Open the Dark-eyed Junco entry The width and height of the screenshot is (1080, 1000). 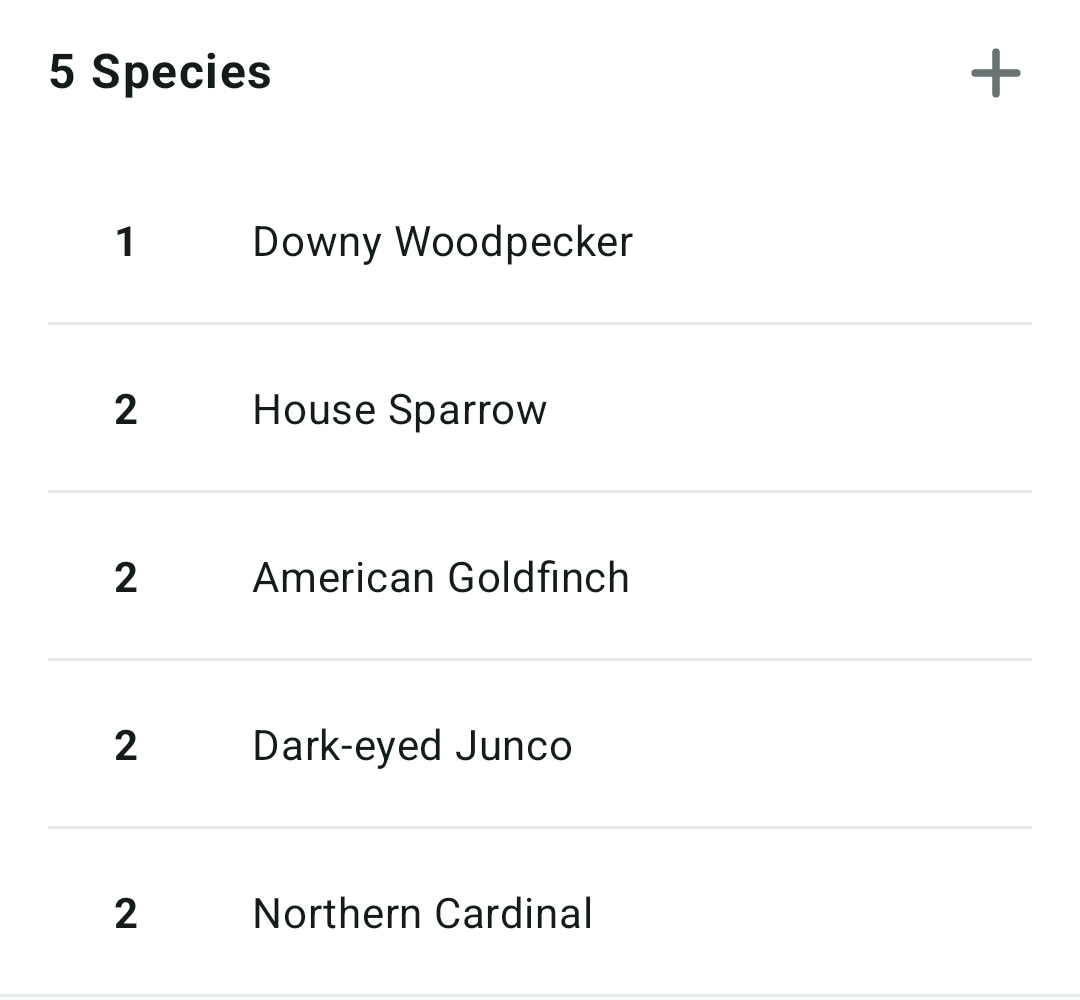412,746
